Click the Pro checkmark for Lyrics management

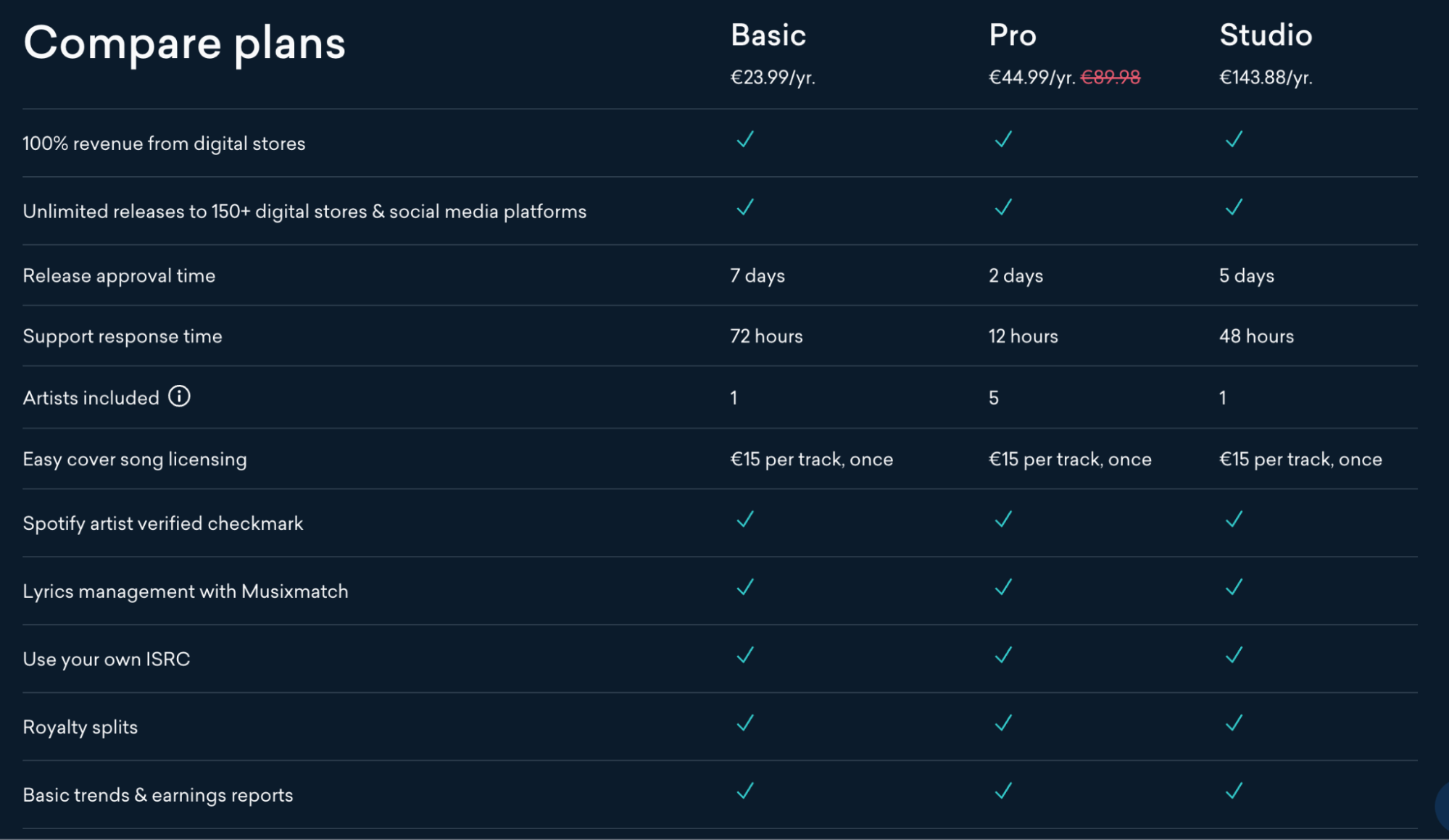pyautogui.click(x=1004, y=588)
